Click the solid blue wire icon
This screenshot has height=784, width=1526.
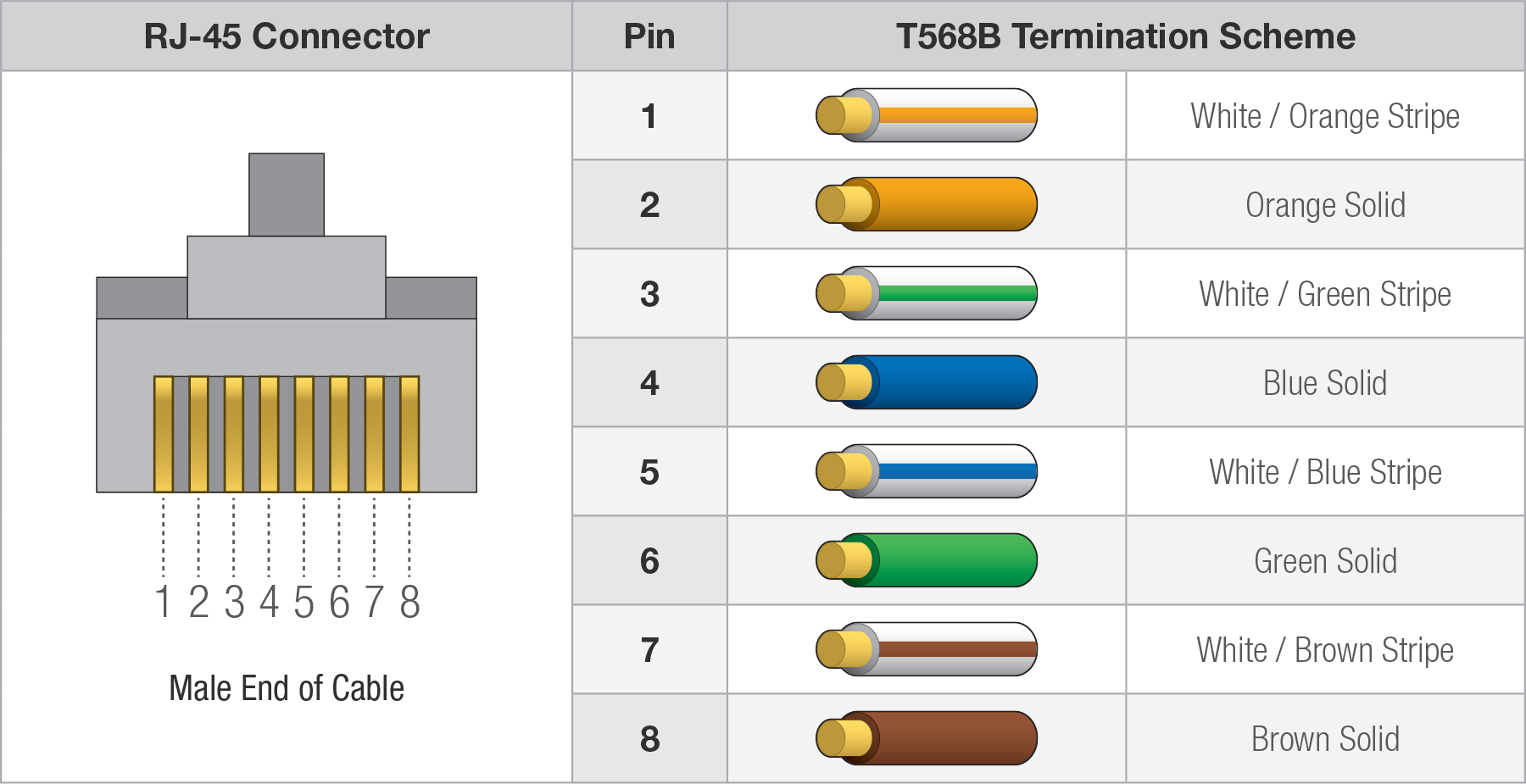coord(927,382)
